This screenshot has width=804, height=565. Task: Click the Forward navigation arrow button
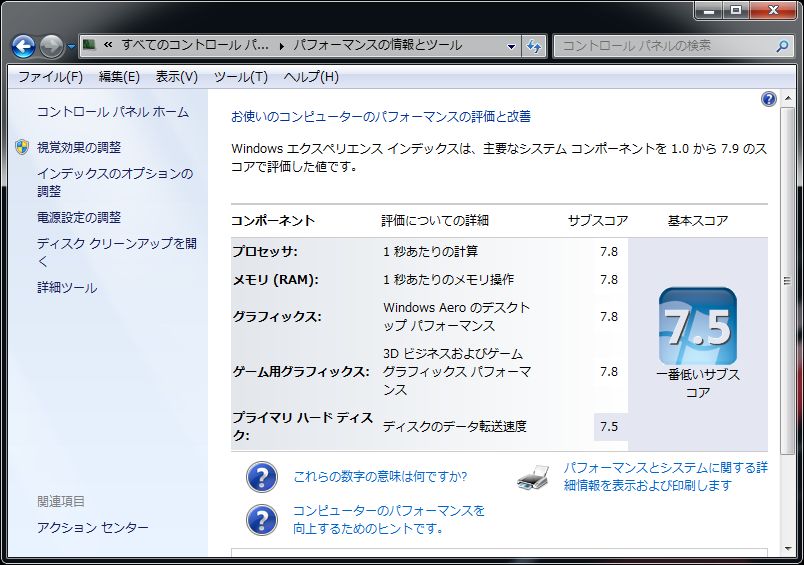click(52, 47)
